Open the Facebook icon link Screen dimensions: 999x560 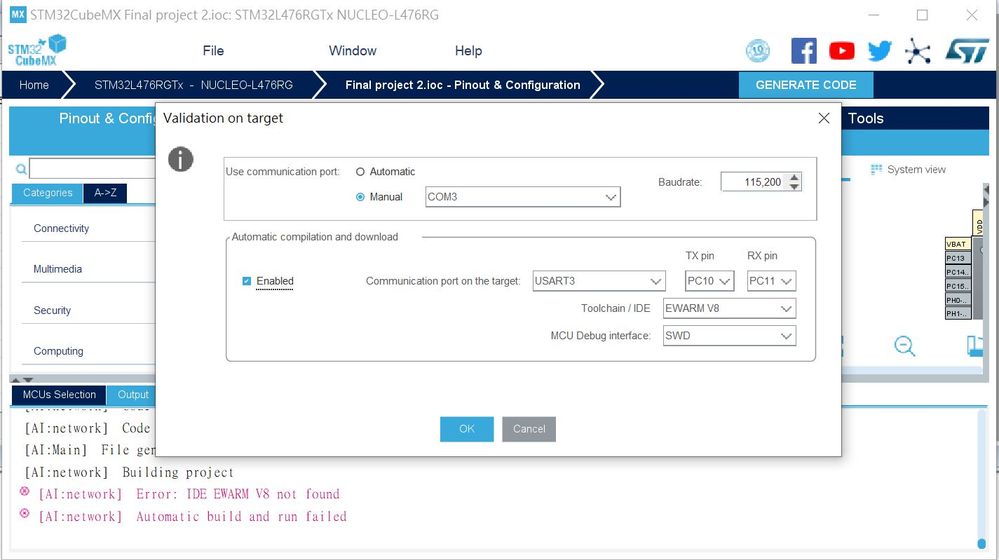coord(803,50)
